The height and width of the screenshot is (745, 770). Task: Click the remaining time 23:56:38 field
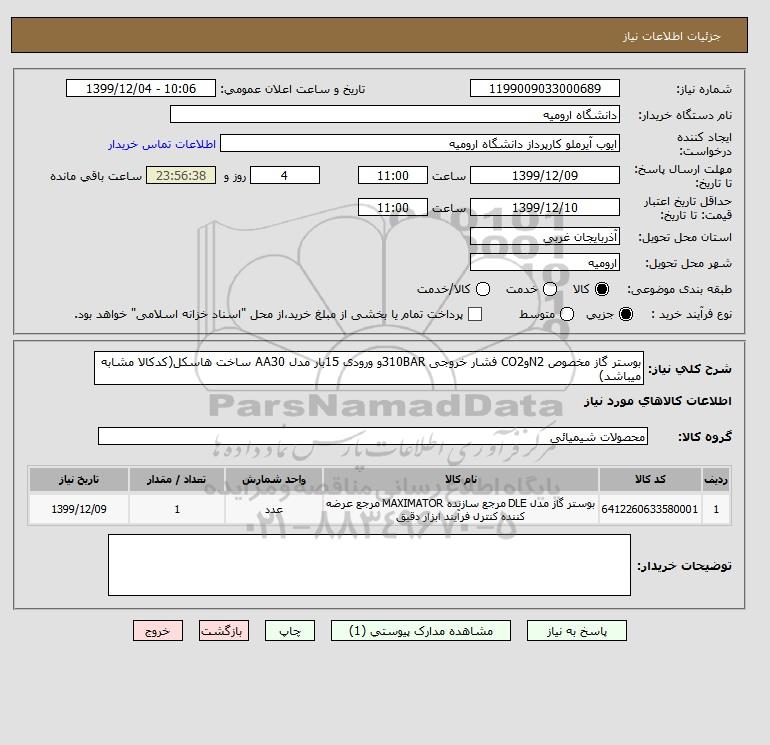tap(181, 175)
